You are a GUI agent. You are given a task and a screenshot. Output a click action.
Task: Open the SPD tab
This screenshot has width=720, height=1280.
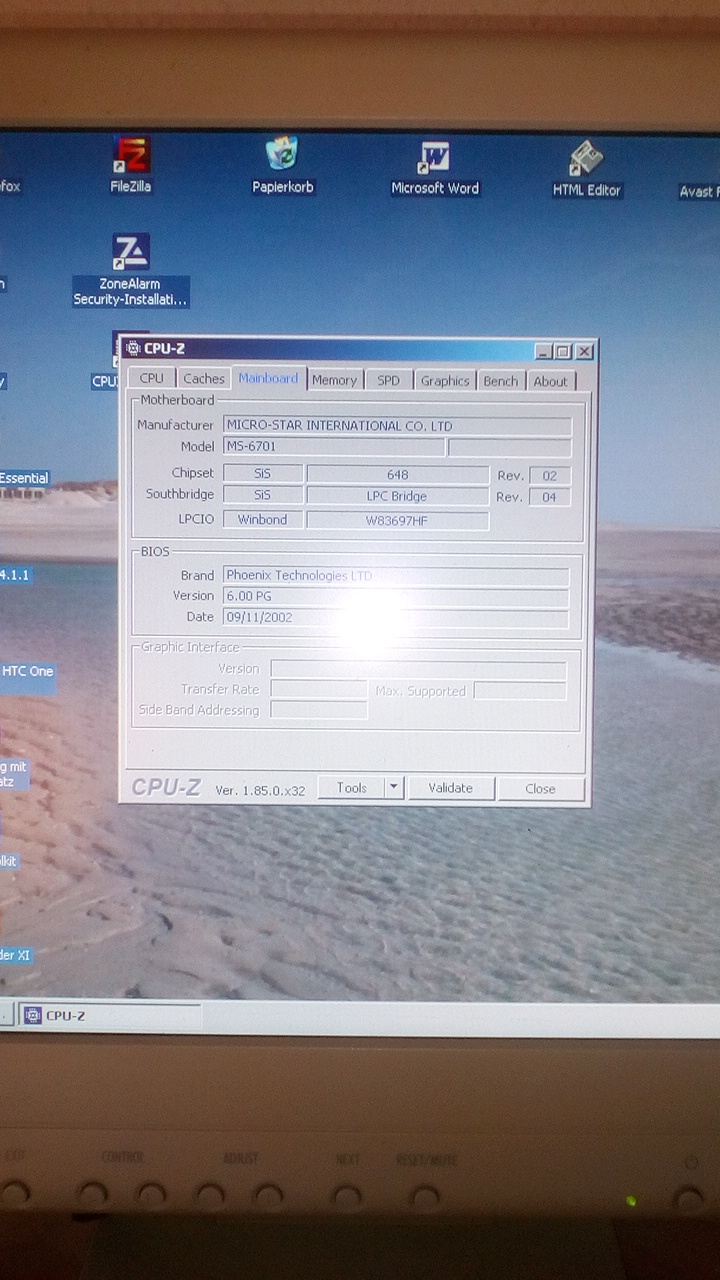pos(388,380)
